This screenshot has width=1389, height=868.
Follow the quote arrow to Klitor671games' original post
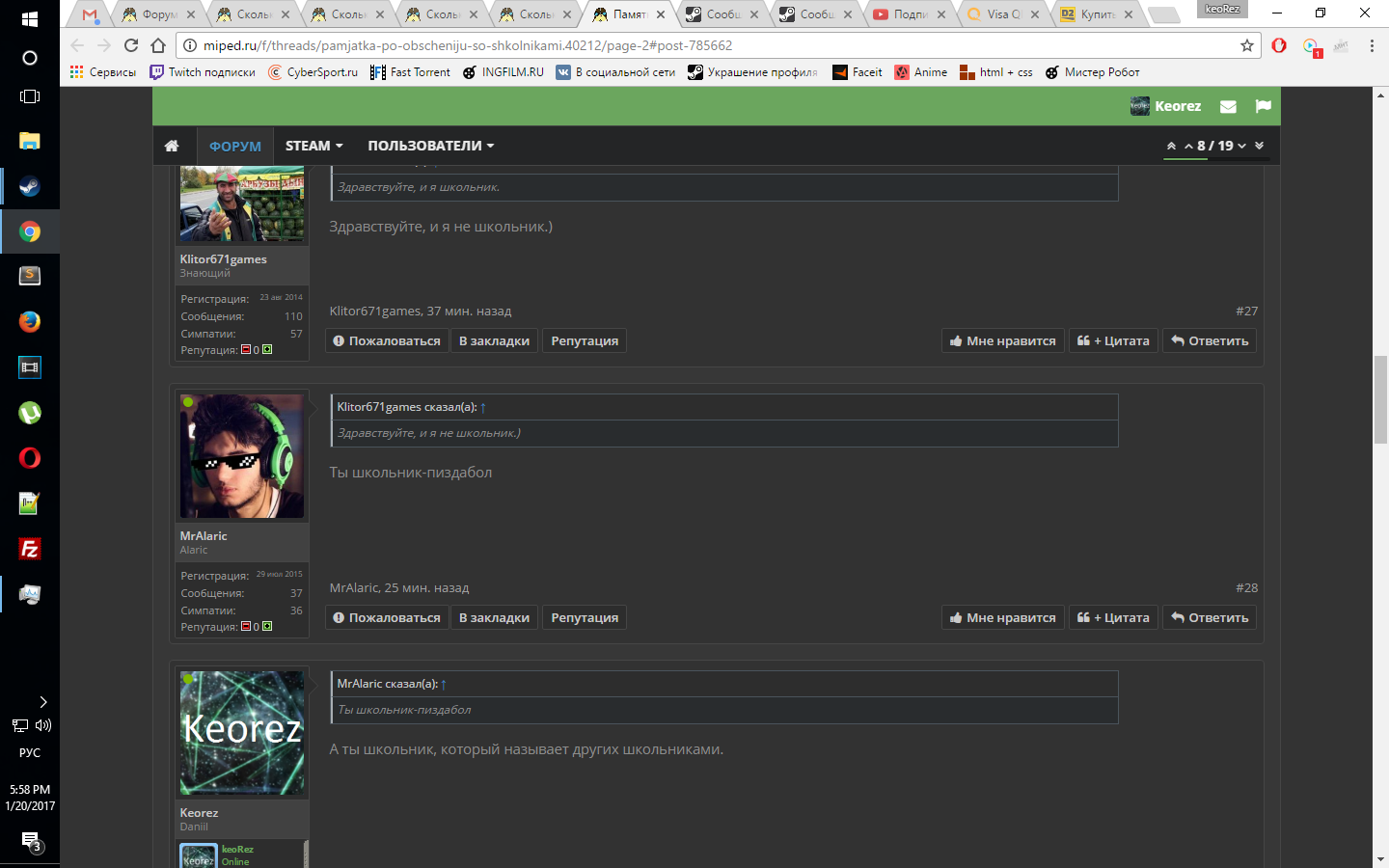click(x=482, y=407)
